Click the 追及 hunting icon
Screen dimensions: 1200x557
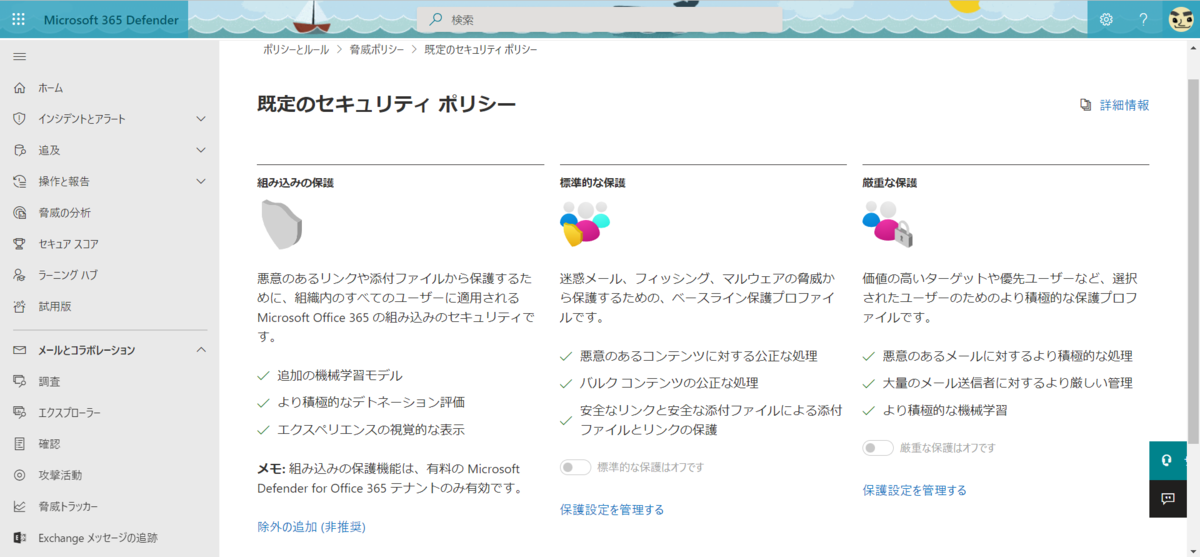[19, 150]
